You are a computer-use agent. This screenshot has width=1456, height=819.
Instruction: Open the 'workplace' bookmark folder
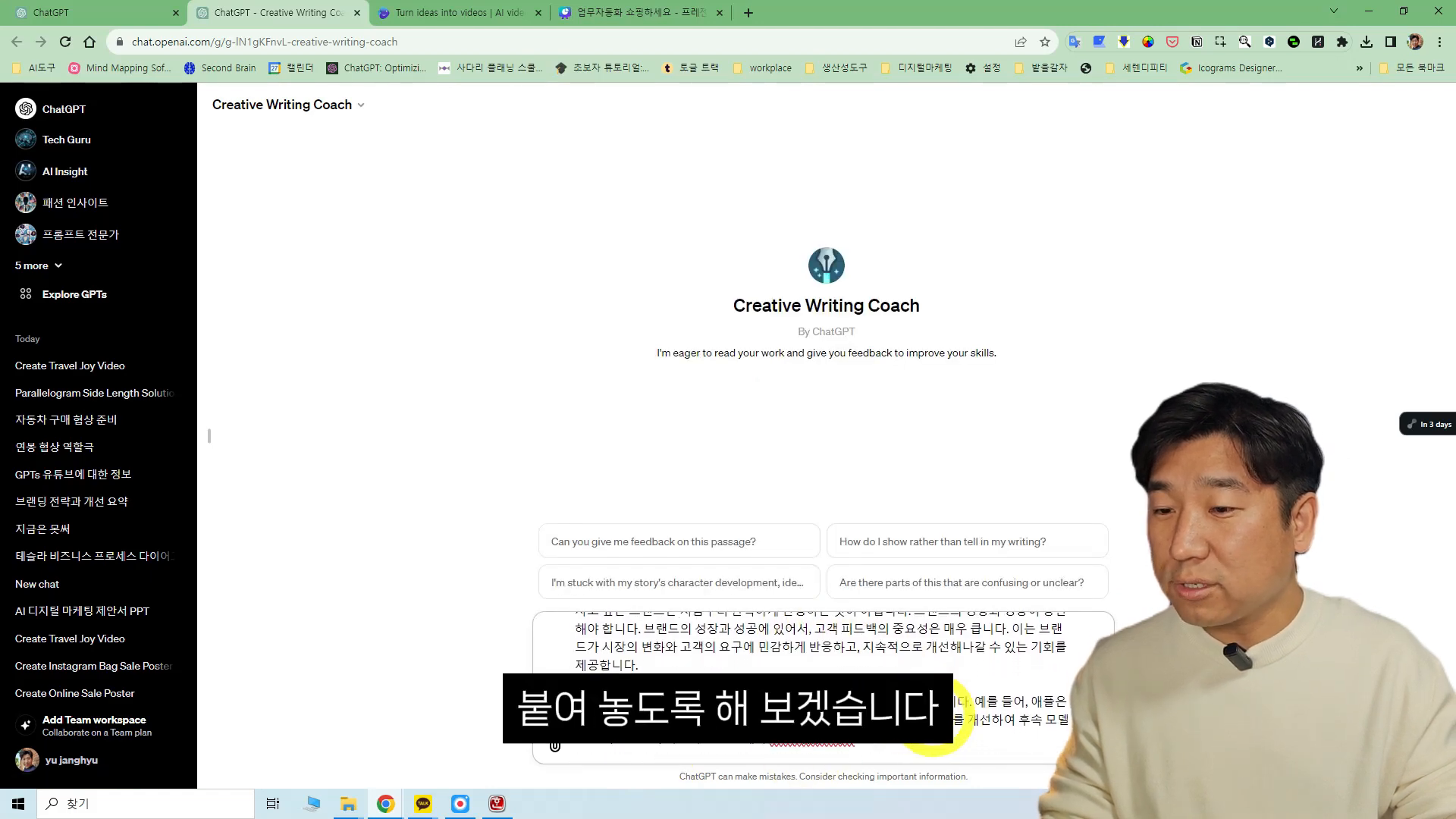click(x=762, y=67)
